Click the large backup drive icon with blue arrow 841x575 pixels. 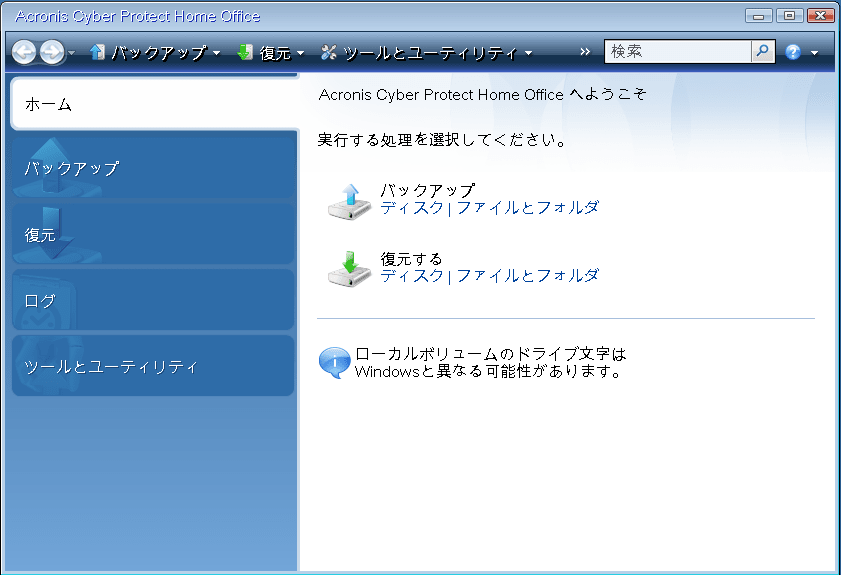tap(349, 200)
